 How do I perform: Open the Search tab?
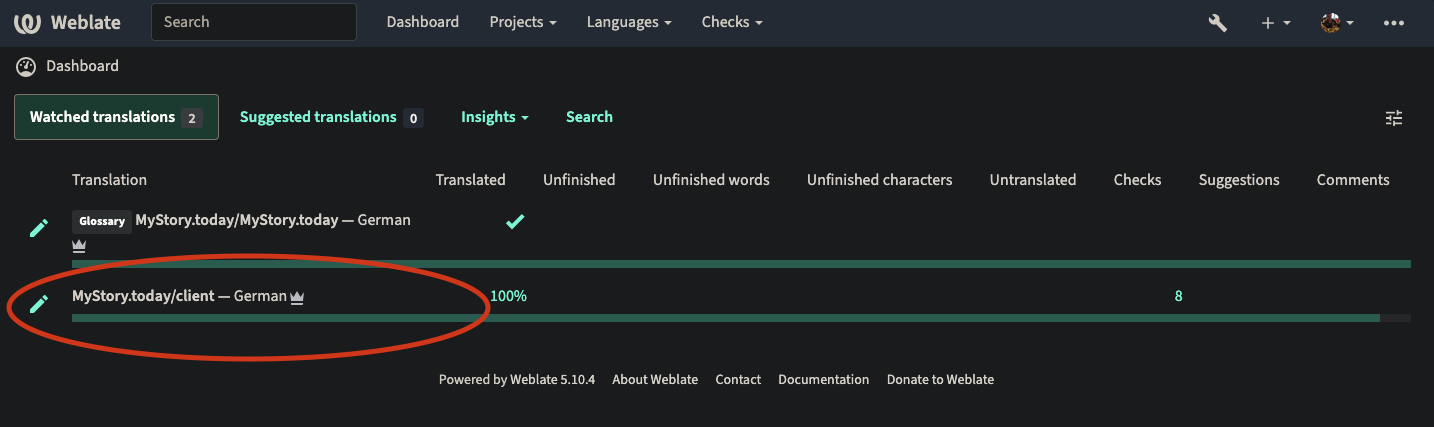(589, 117)
